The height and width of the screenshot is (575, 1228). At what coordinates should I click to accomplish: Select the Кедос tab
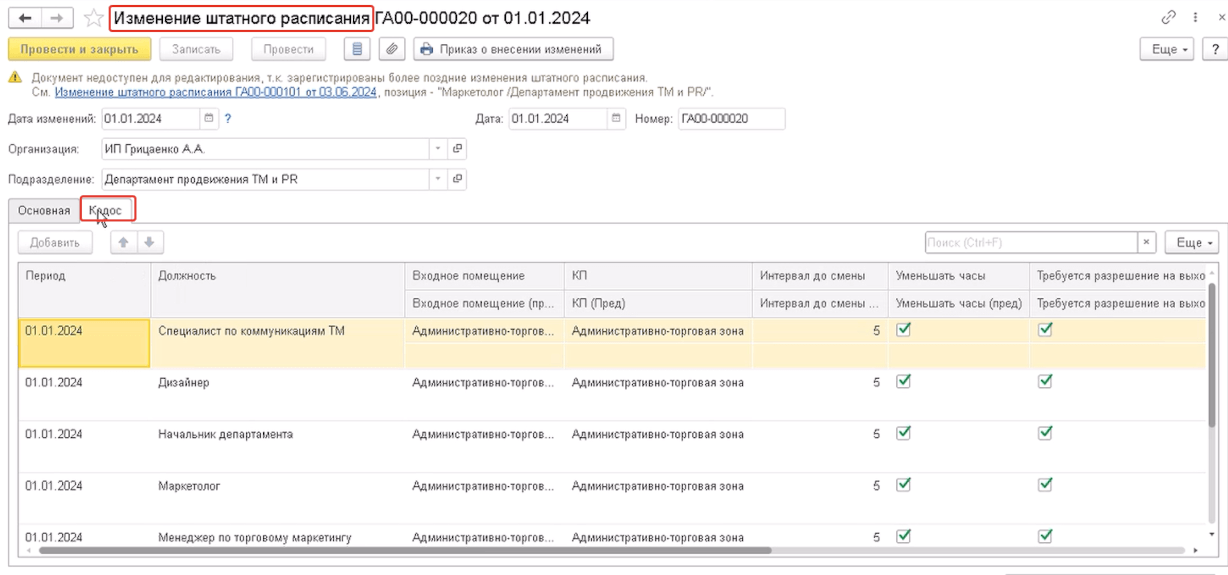pos(106,211)
